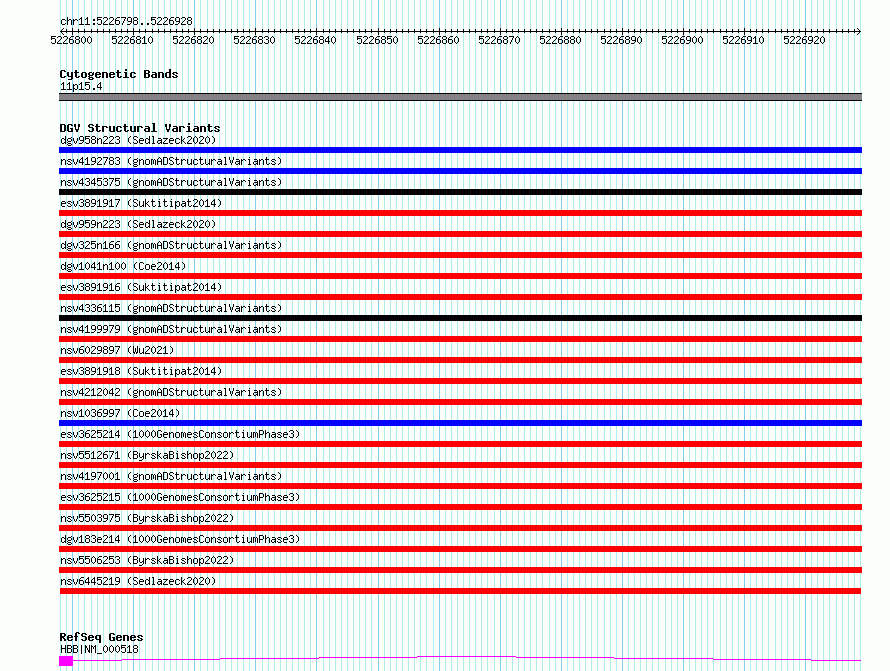Click the nsv4336115 (gnomADStructuralVariants) label
The image size is (890, 671).
pos(171,308)
